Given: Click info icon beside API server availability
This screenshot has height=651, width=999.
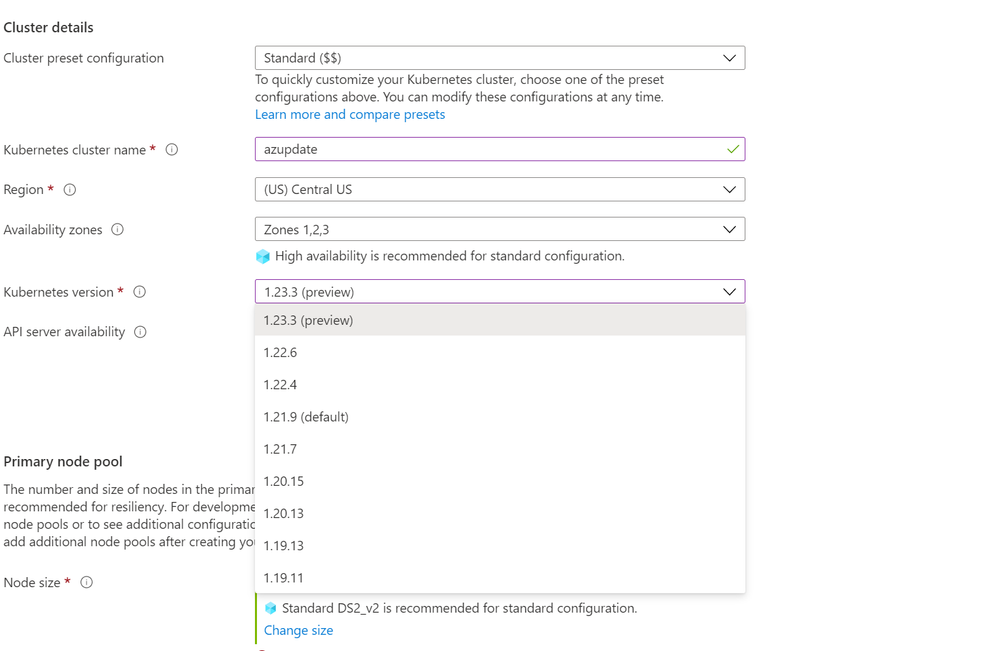Looking at the screenshot, I should click(x=141, y=332).
